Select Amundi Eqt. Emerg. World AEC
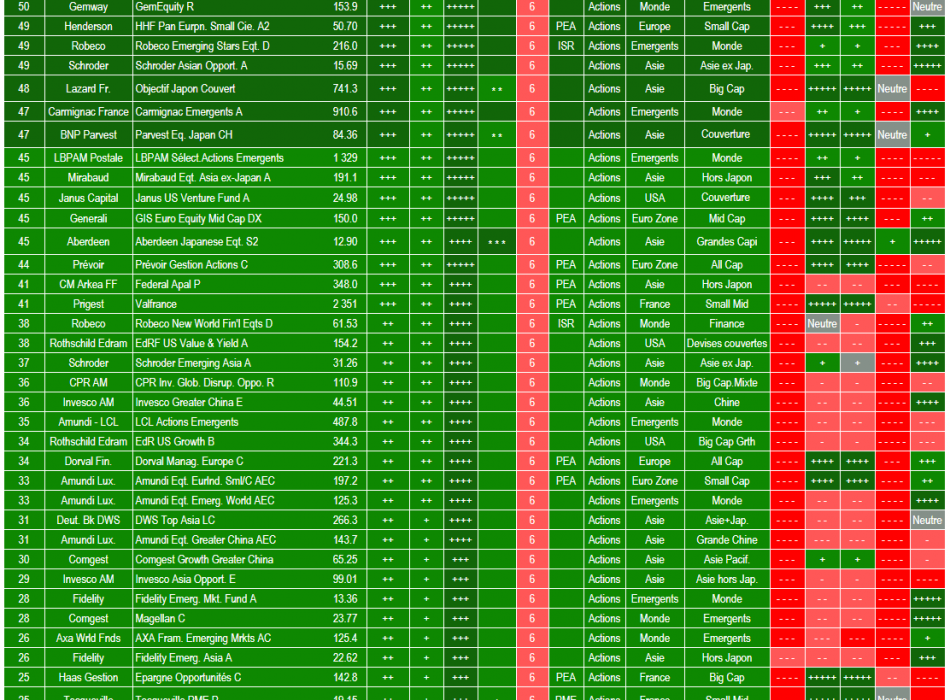Screen dimensions: 950x700 [x=205, y=501]
